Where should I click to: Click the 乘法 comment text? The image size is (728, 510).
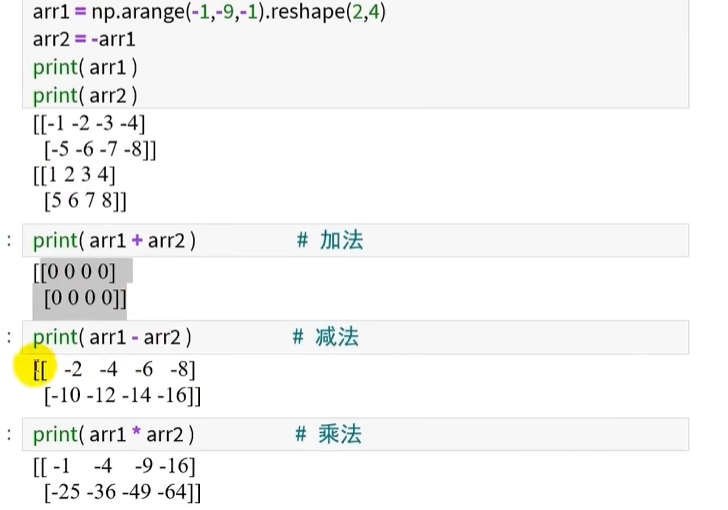click(x=339, y=434)
